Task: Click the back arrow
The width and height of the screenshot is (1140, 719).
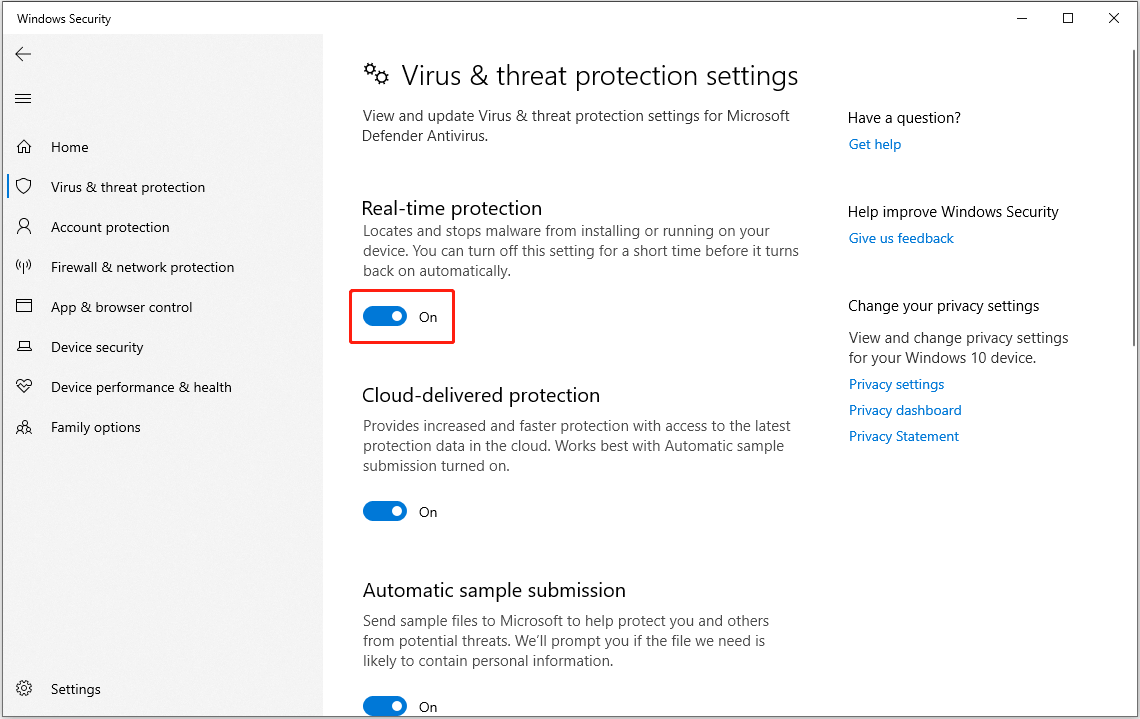Action: pos(23,54)
